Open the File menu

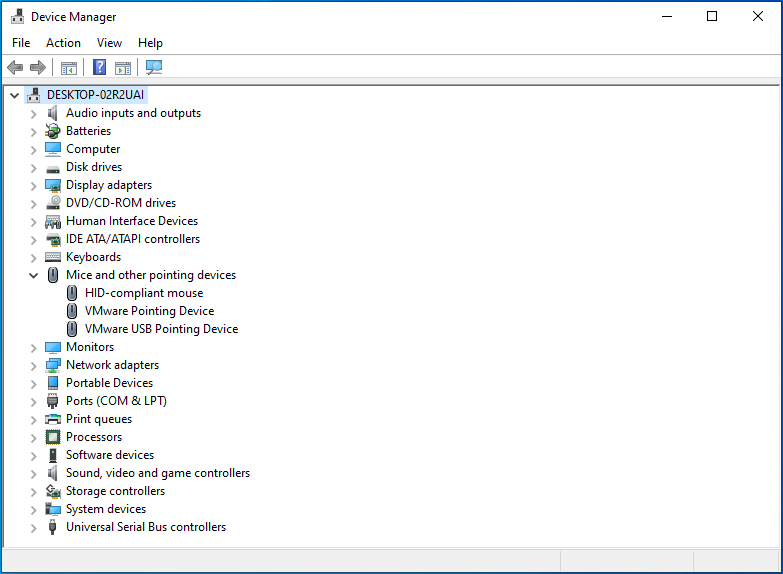(21, 43)
